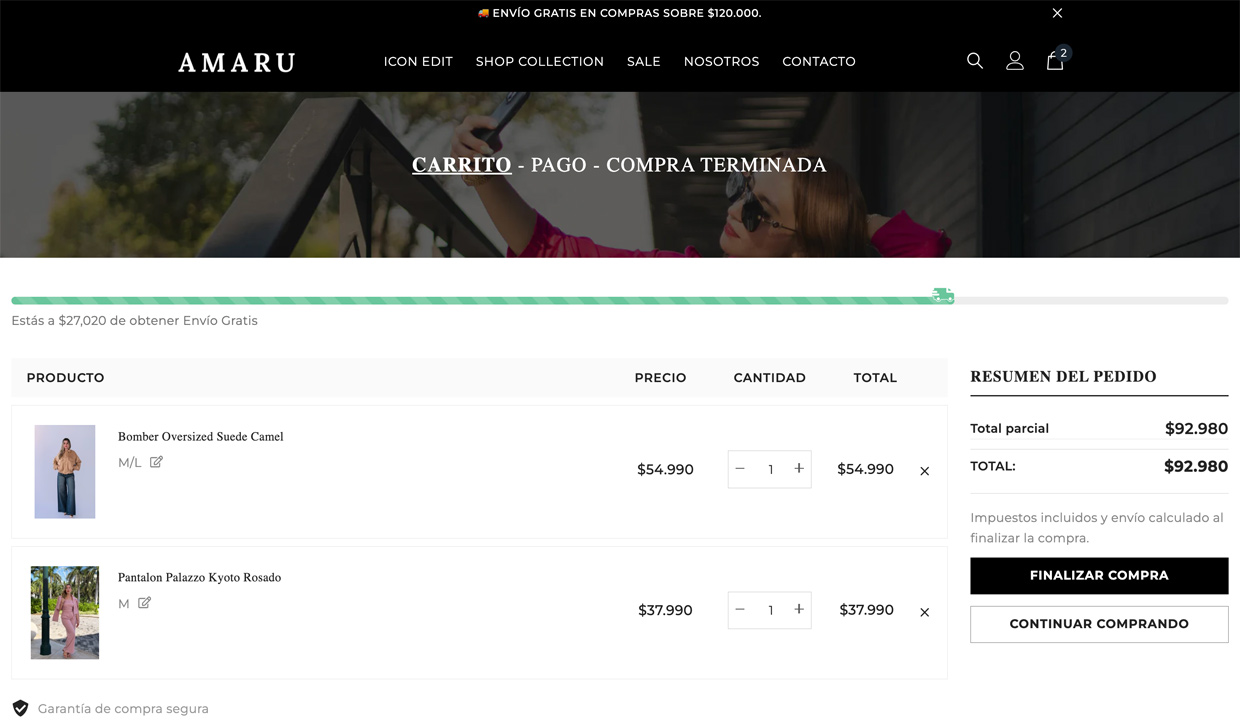Click the 'Total parcial' label
This screenshot has height=720, width=1240.
click(1009, 429)
